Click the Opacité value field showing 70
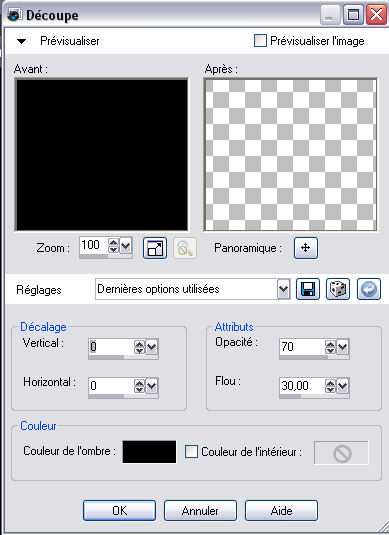389x535 pixels. 302,347
